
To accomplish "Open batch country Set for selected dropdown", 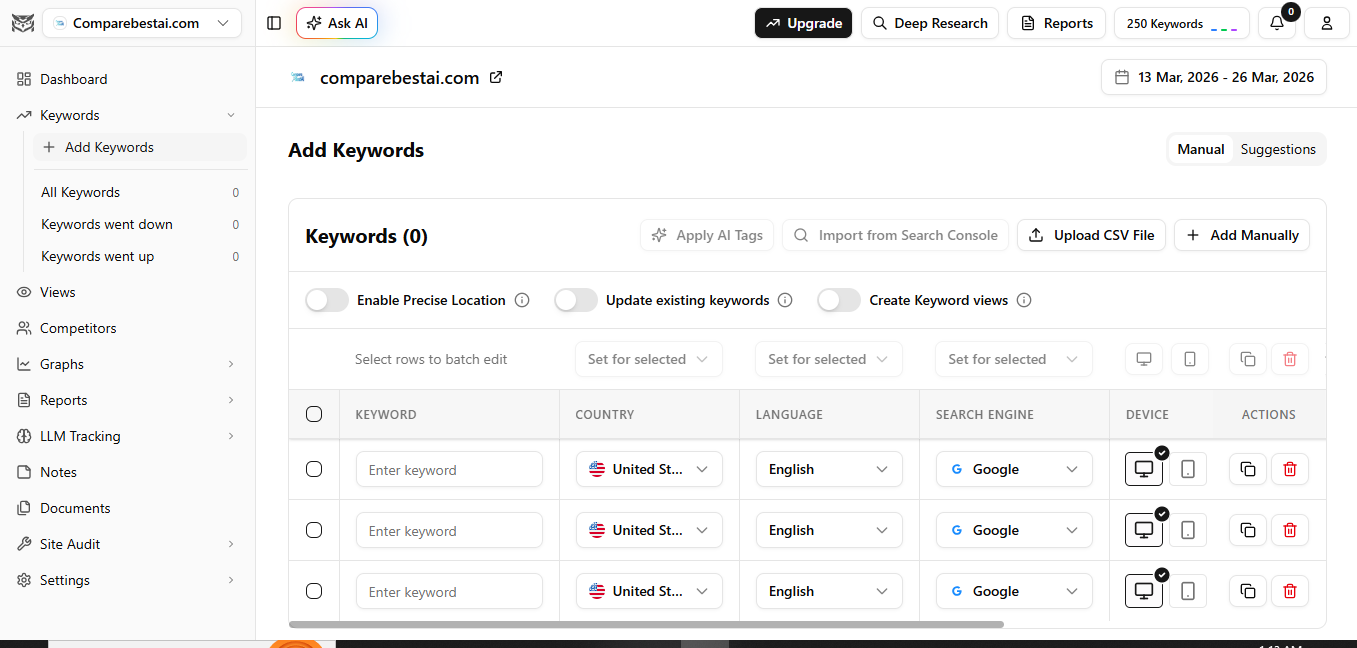I will click(649, 359).
